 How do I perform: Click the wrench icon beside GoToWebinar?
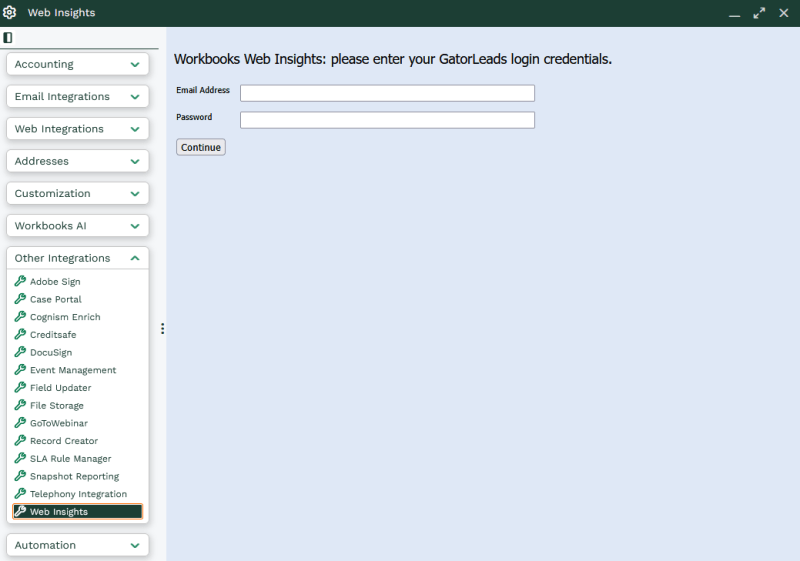coord(20,423)
